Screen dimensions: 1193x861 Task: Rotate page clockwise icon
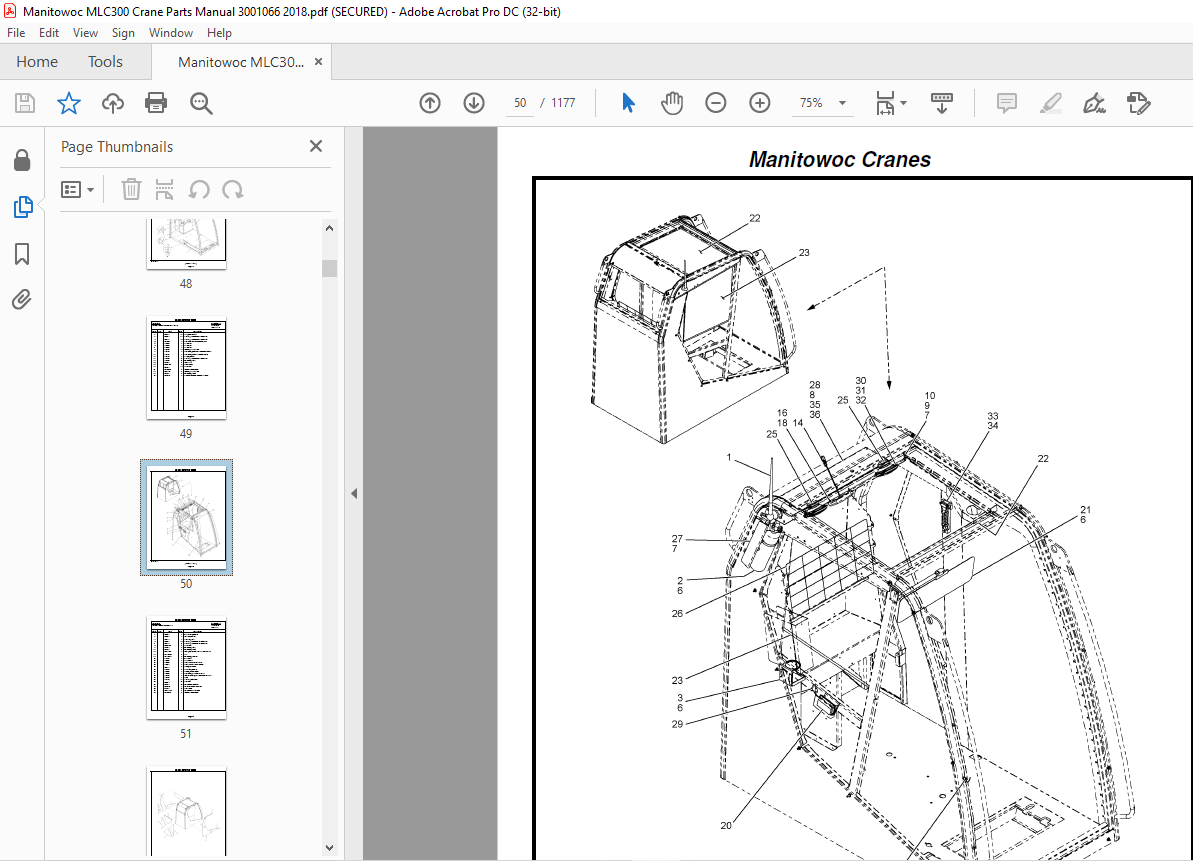tap(233, 189)
